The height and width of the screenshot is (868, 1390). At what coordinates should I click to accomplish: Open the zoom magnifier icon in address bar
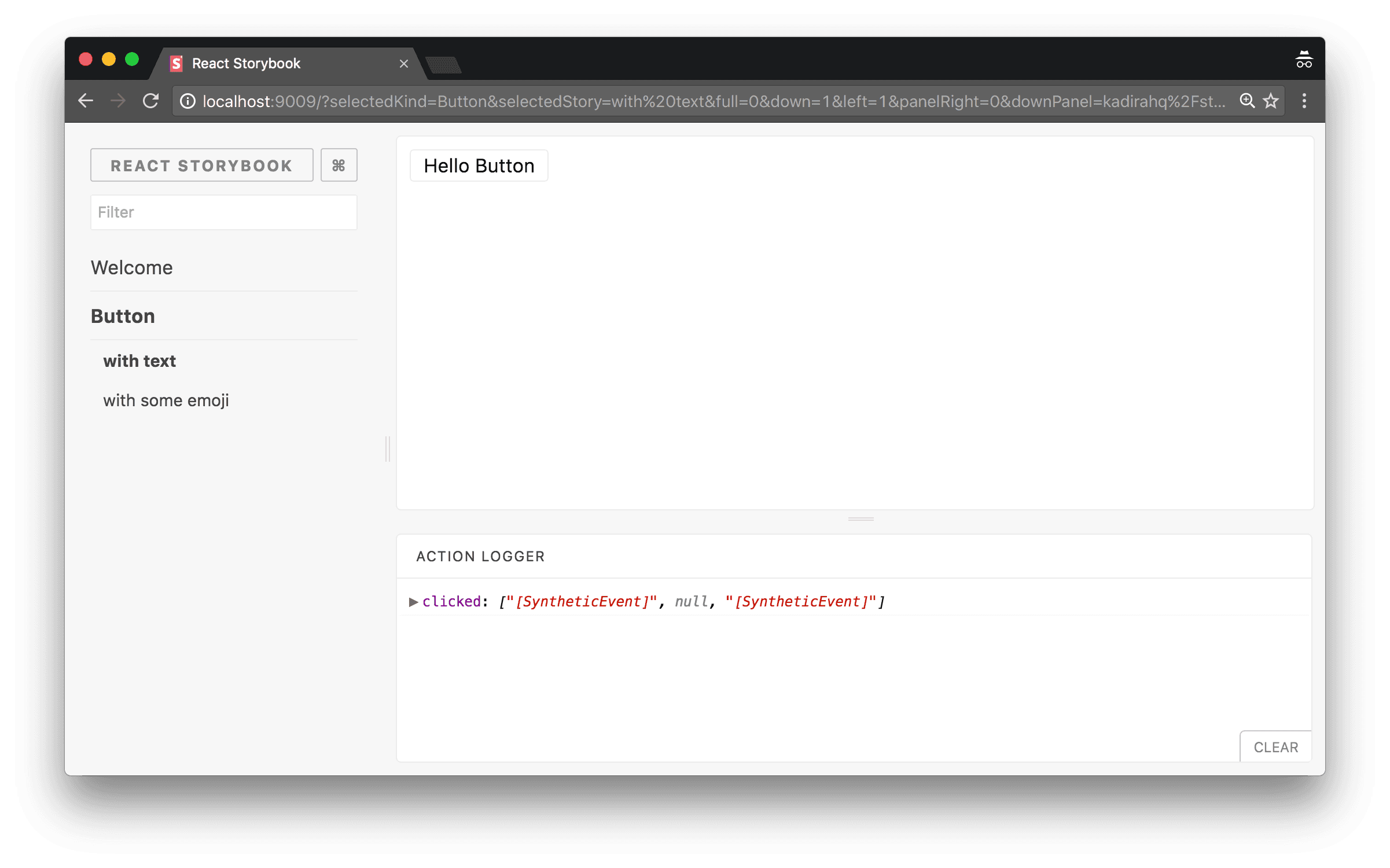point(1247,101)
